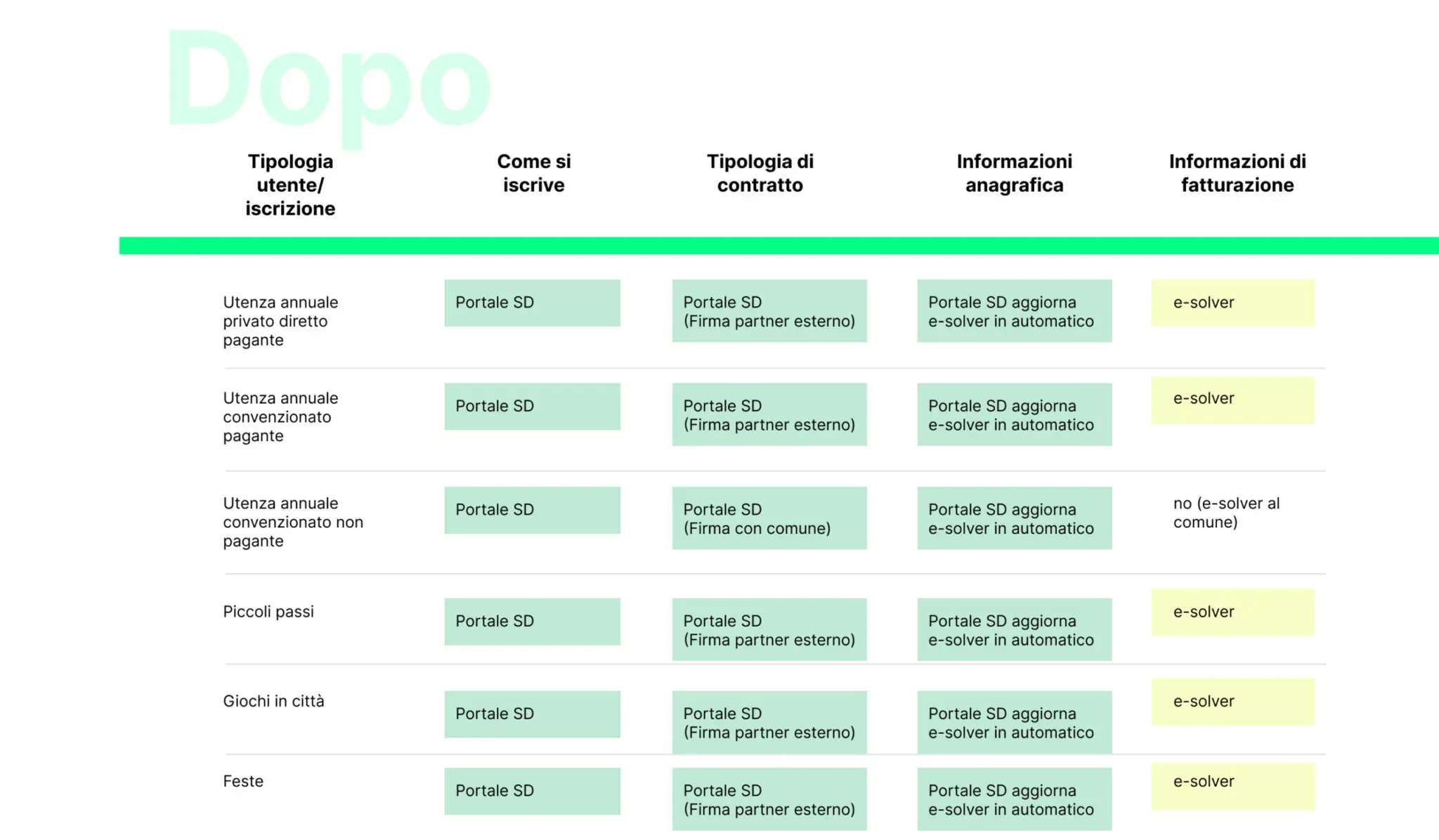The width and height of the screenshot is (1439, 840).
Task: Select the Tipologia di contratto column header
Action: coord(760,173)
